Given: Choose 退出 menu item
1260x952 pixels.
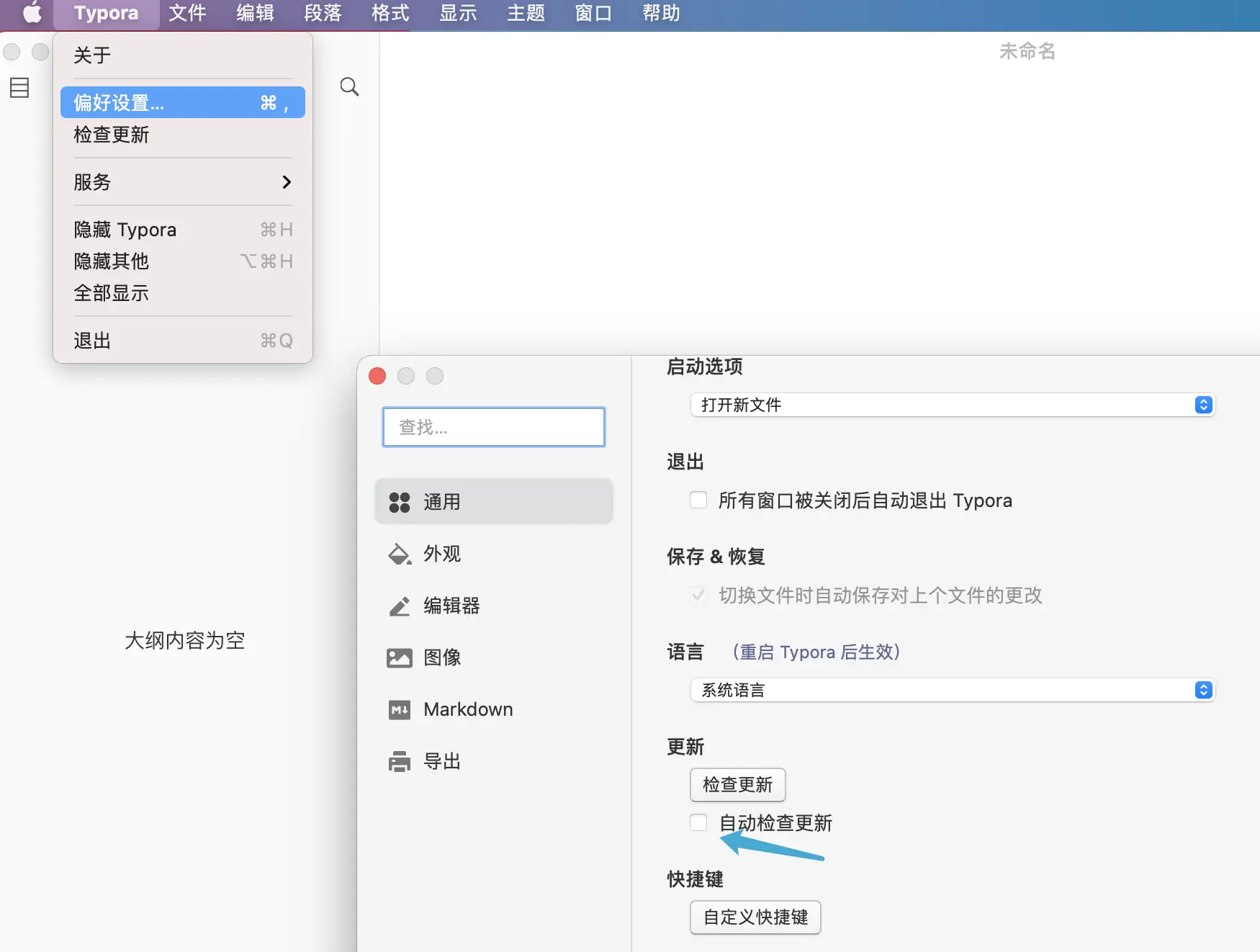Looking at the screenshot, I should click(x=183, y=340).
